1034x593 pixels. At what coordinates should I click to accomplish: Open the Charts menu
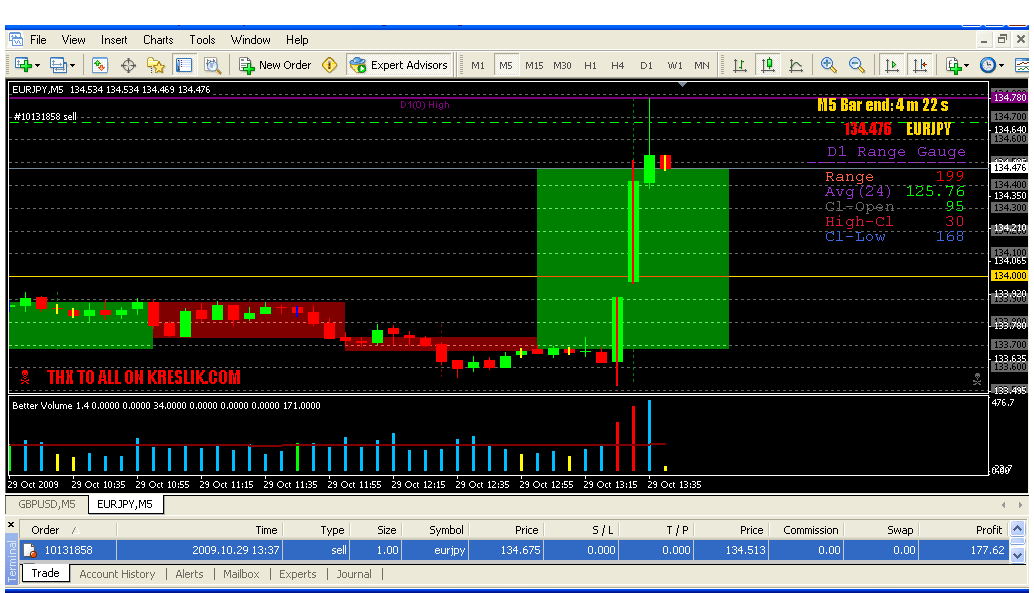tap(158, 40)
